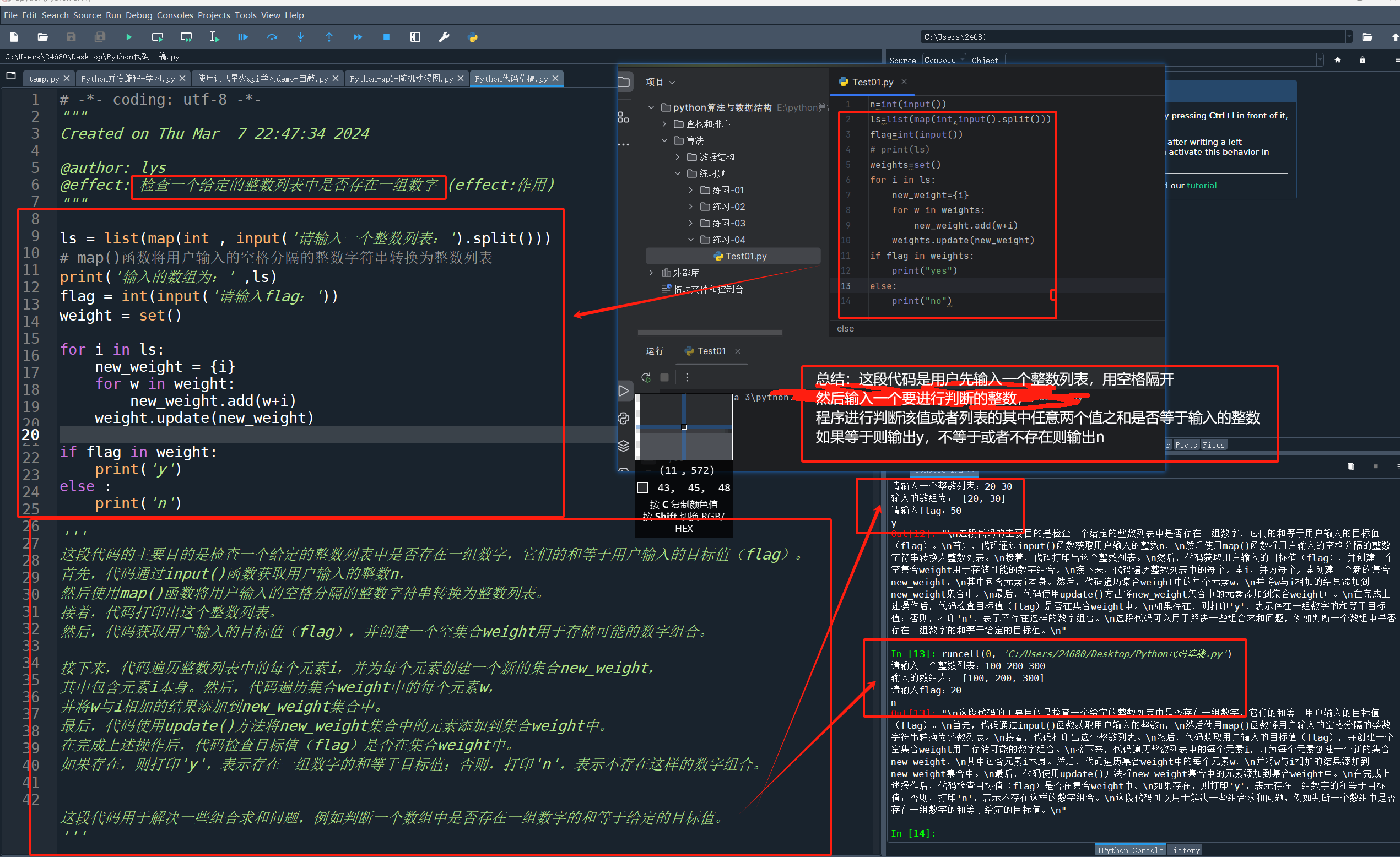Select the IPython Console tab
The height and width of the screenshot is (857, 1400).
click(x=1130, y=850)
